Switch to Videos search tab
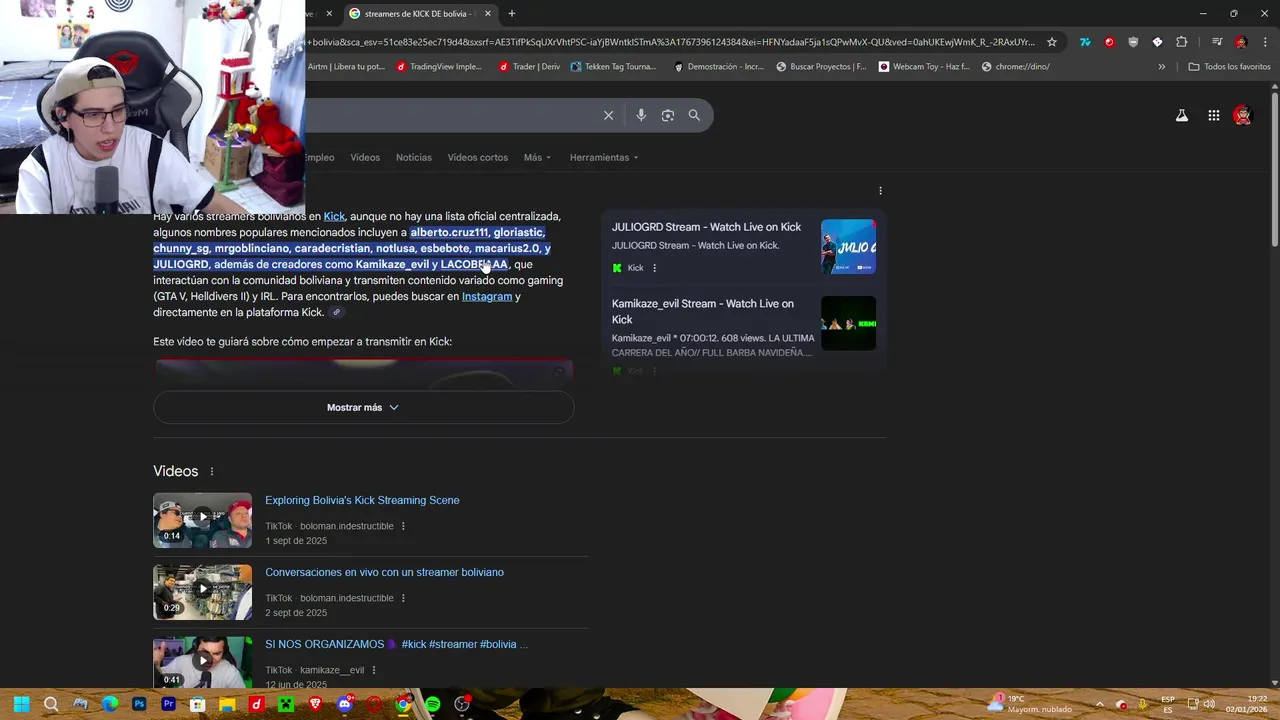 pyautogui.click(x=365, y=157)
